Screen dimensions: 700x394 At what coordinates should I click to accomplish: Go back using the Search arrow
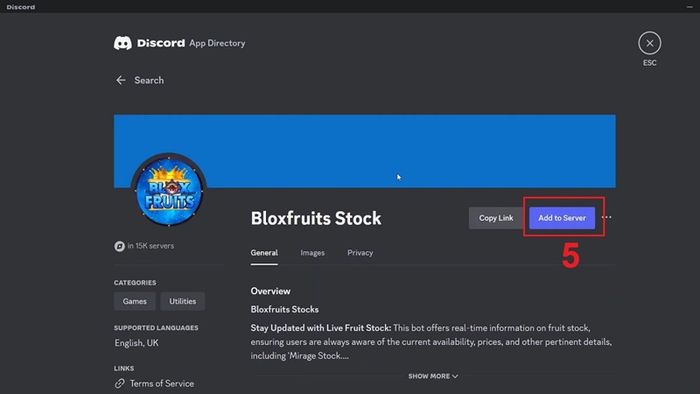coord(121,80)
